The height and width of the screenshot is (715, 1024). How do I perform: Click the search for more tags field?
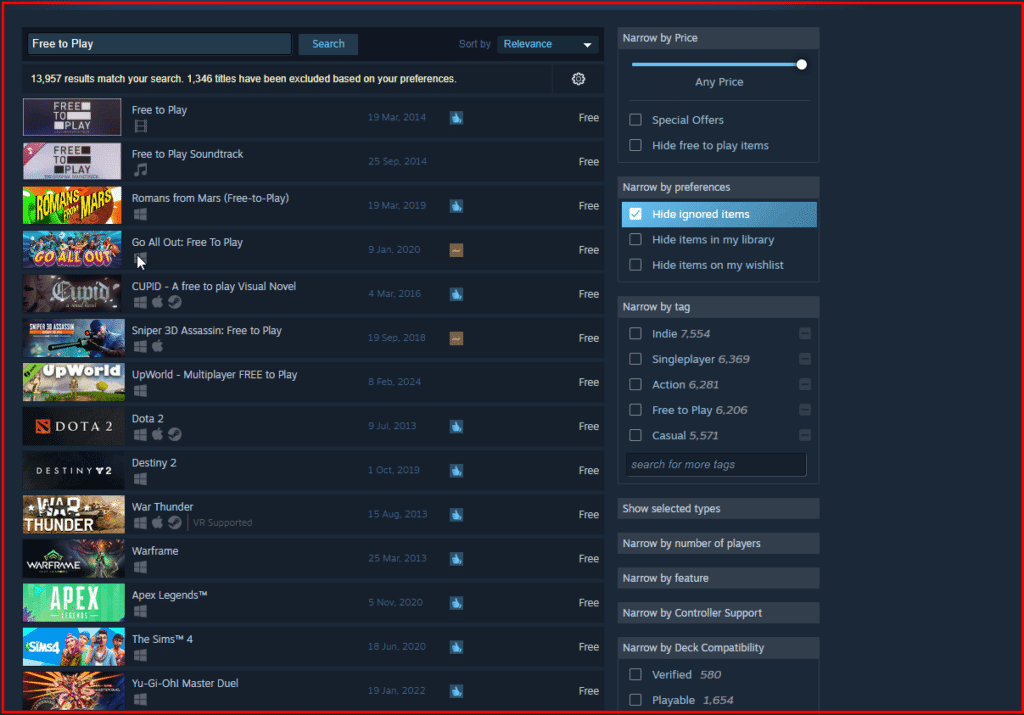click(x=715, y=464)
